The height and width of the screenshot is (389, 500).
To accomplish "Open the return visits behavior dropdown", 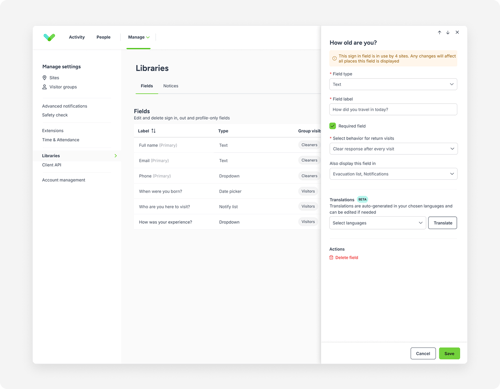I will [393, 149].
